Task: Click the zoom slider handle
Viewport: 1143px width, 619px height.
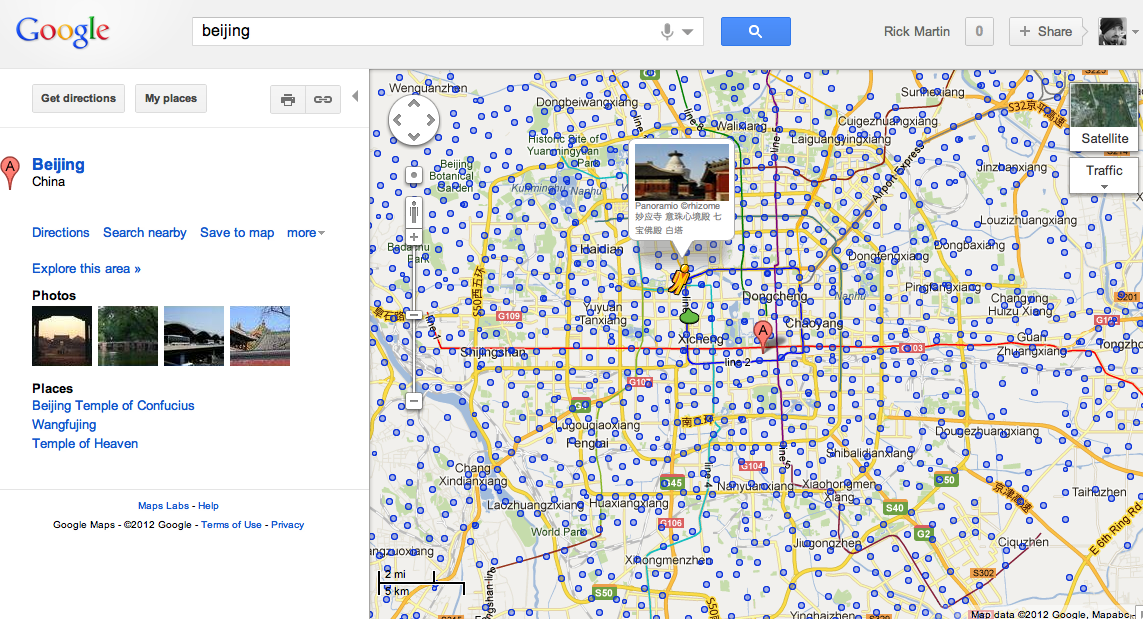Action: (413, 315)
